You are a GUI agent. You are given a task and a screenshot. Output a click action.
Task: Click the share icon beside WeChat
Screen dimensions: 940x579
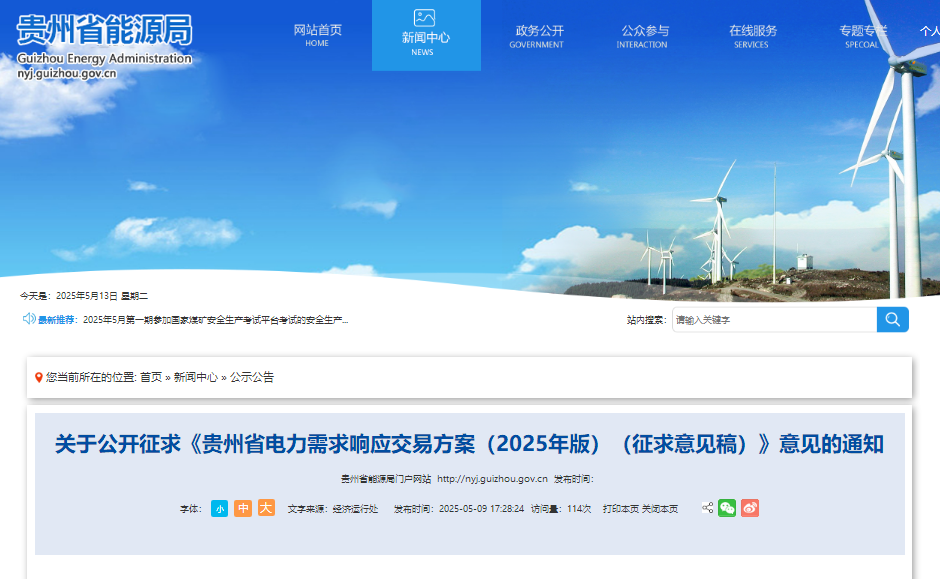point(708,508)
